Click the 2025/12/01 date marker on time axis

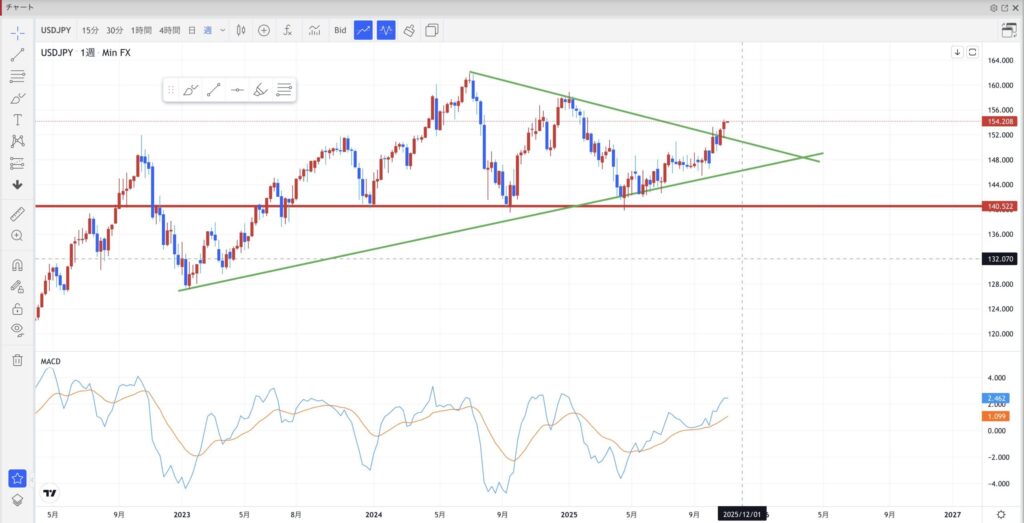point(742,513)
